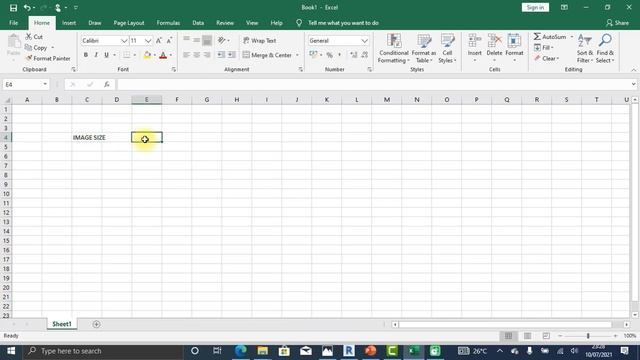Open the Font Color dropdown arrow

pyautogui.click(x=171, y=55)
